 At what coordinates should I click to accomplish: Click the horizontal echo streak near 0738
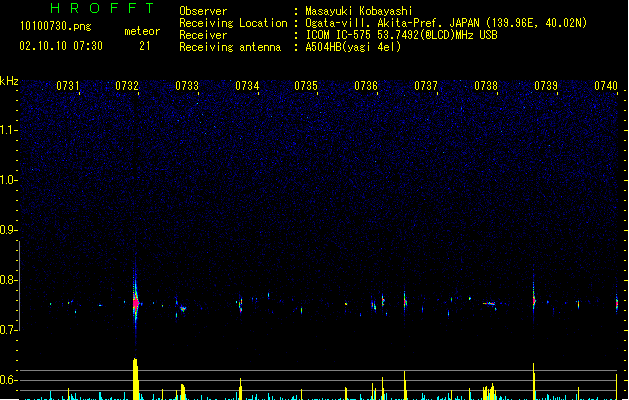pos(489,304)
